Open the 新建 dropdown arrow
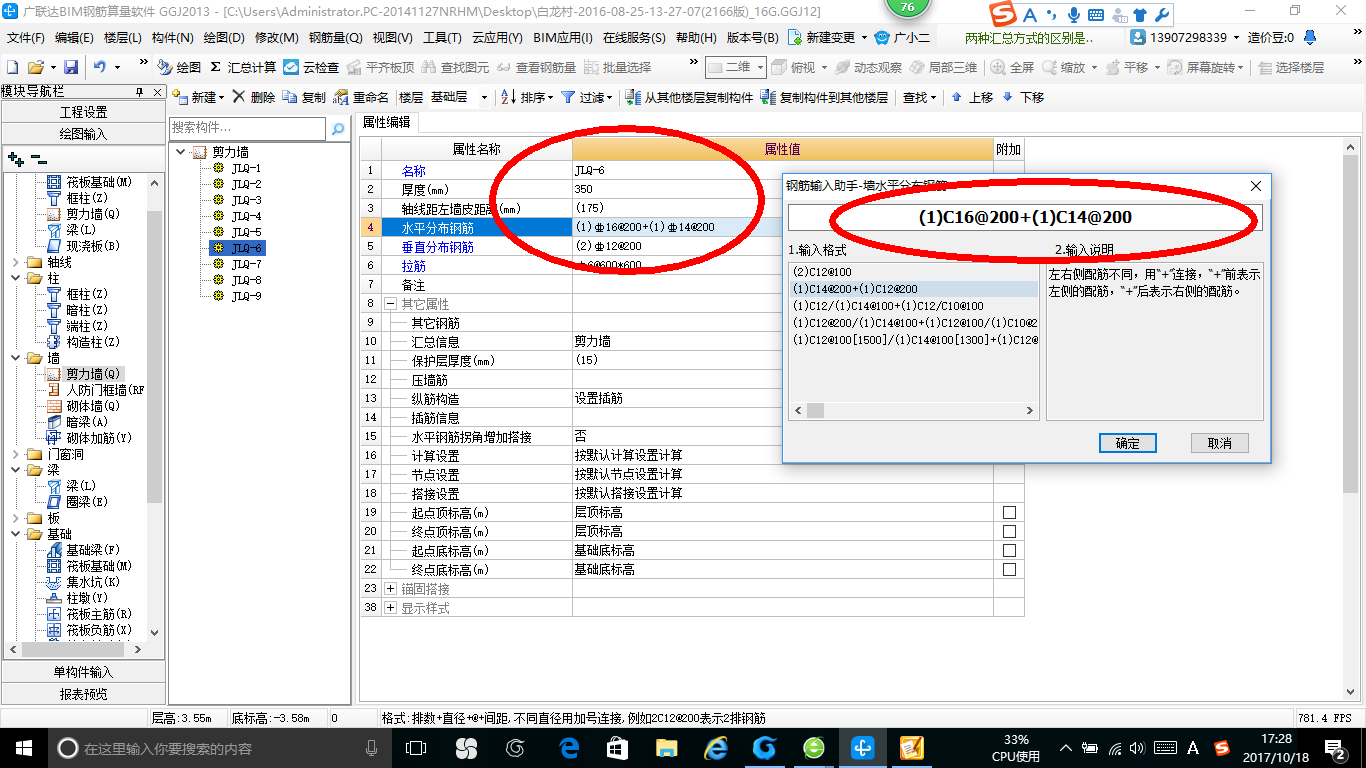This screenshot has width=1366, height=768. tap(222, 98)
